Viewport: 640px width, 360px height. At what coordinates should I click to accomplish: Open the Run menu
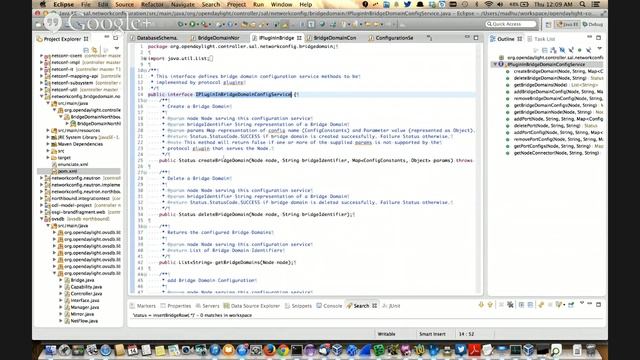(x=258, y=4)
